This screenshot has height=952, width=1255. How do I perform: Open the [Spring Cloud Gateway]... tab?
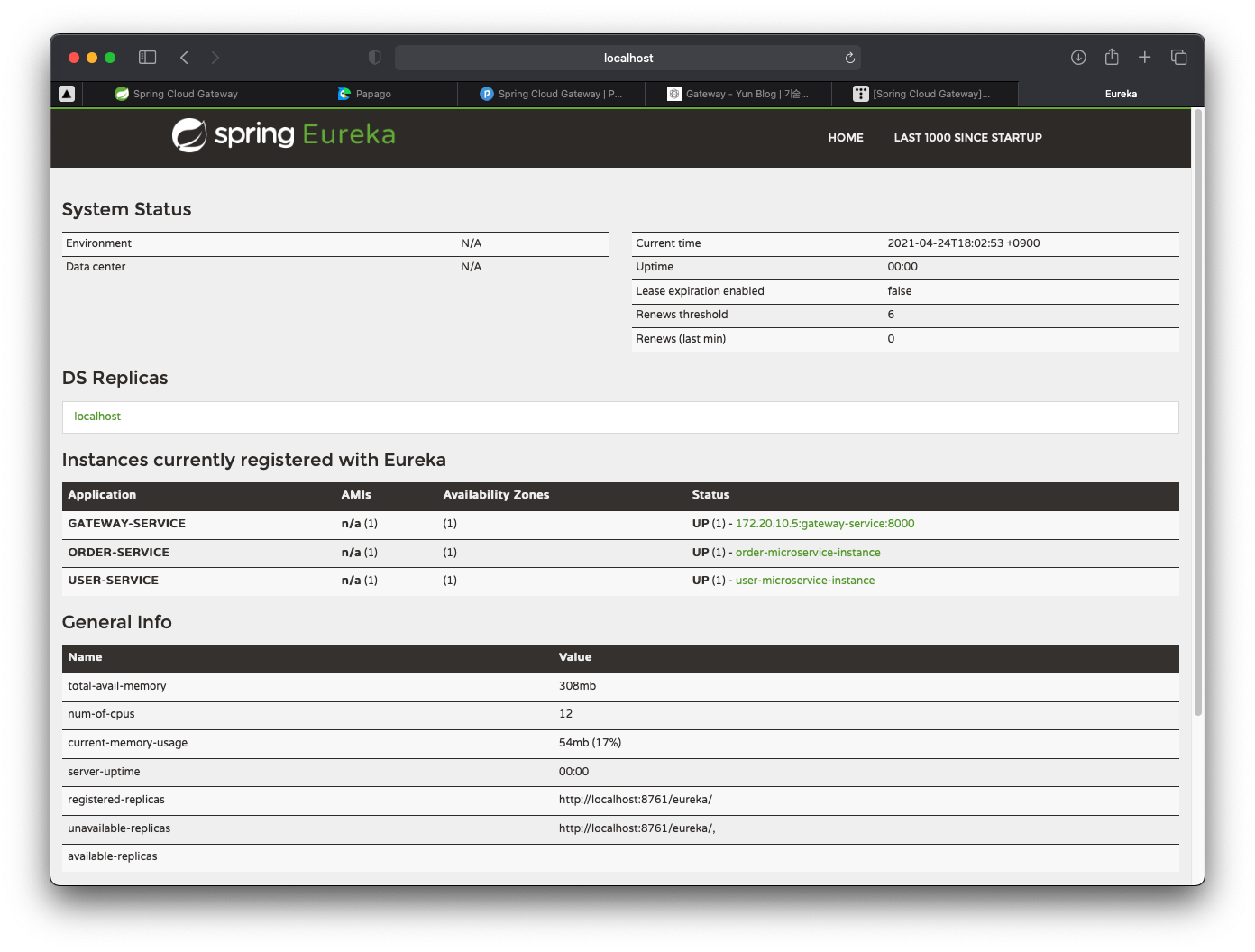[925, 94]
